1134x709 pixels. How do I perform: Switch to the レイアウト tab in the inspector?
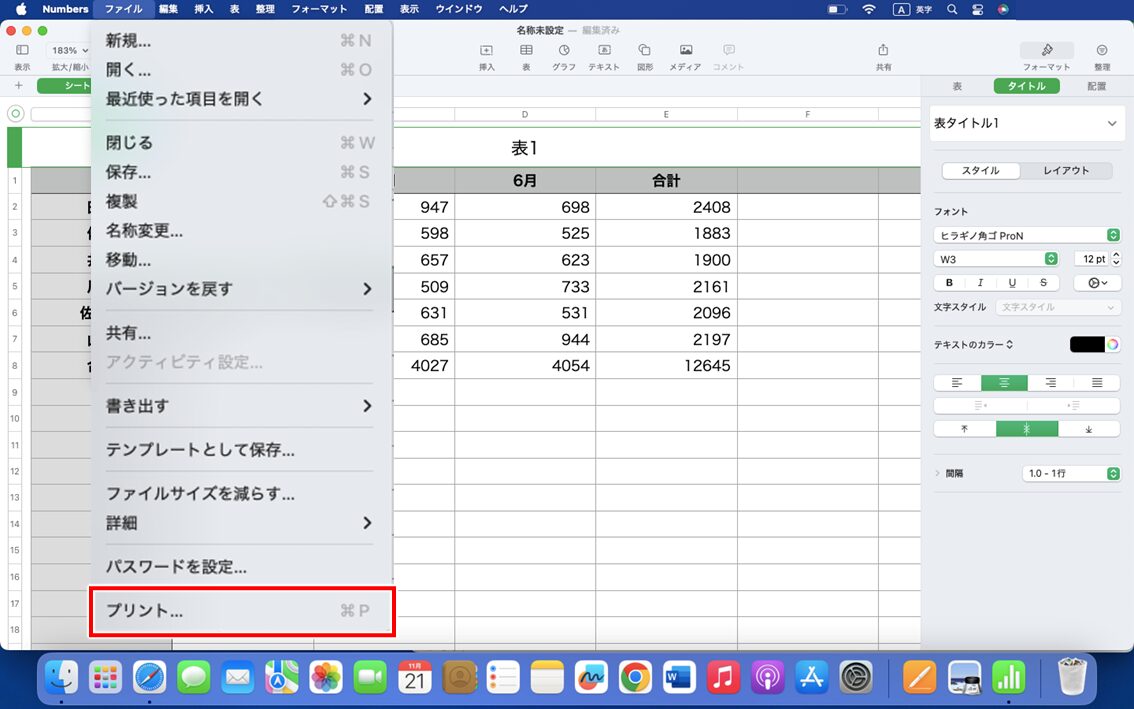(x=1068, y=170)
